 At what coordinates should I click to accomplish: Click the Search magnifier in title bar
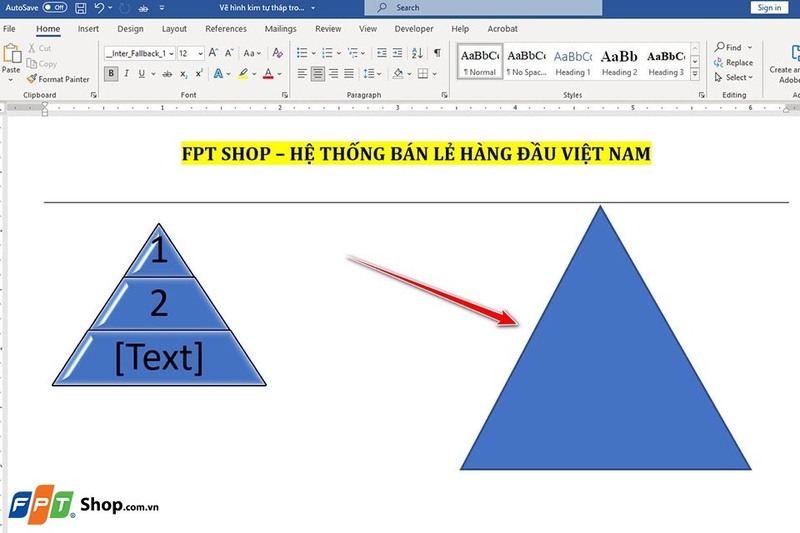pos(382,8)
